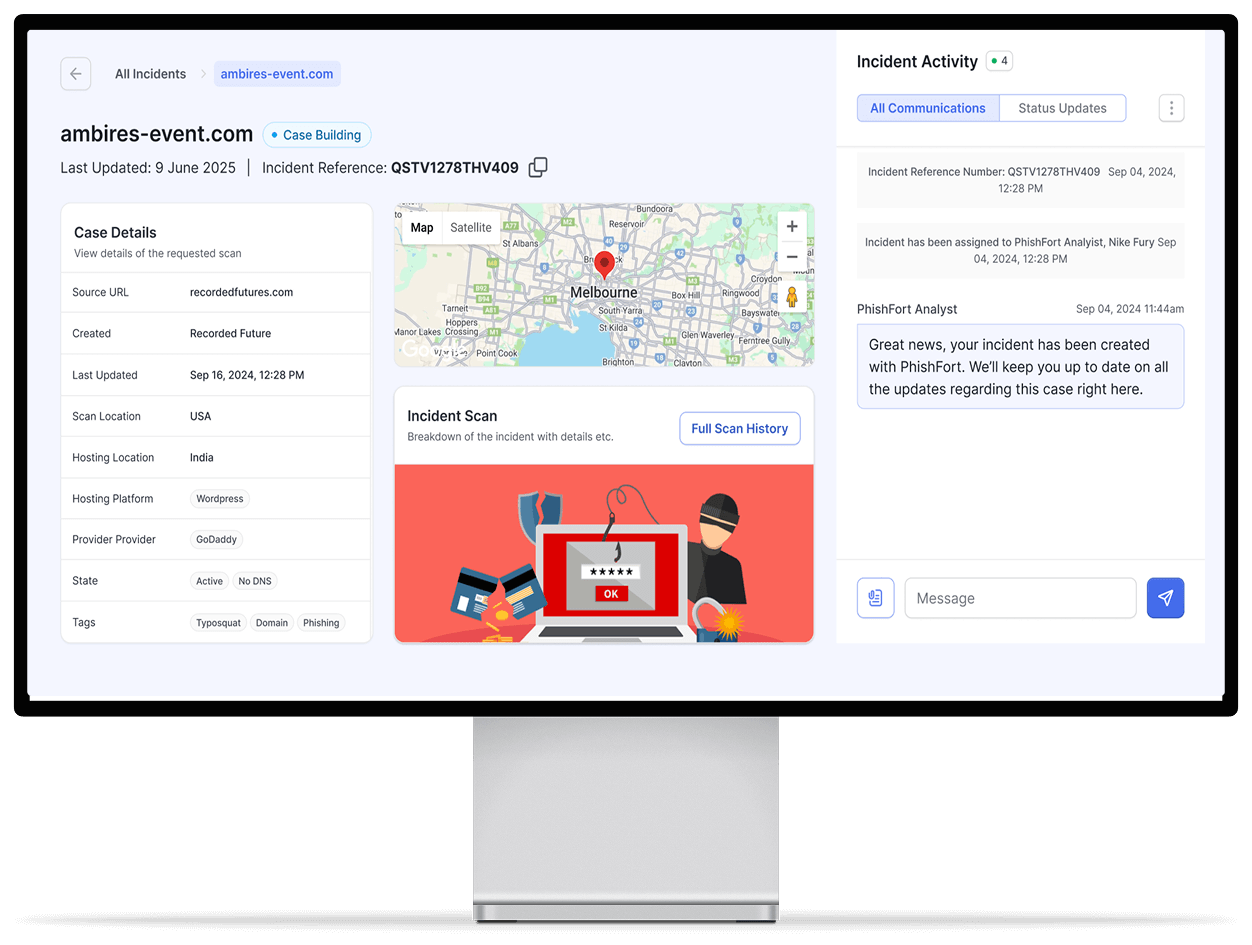
Task: Click the attachment icon beside the message box
Action: (875, 597)
